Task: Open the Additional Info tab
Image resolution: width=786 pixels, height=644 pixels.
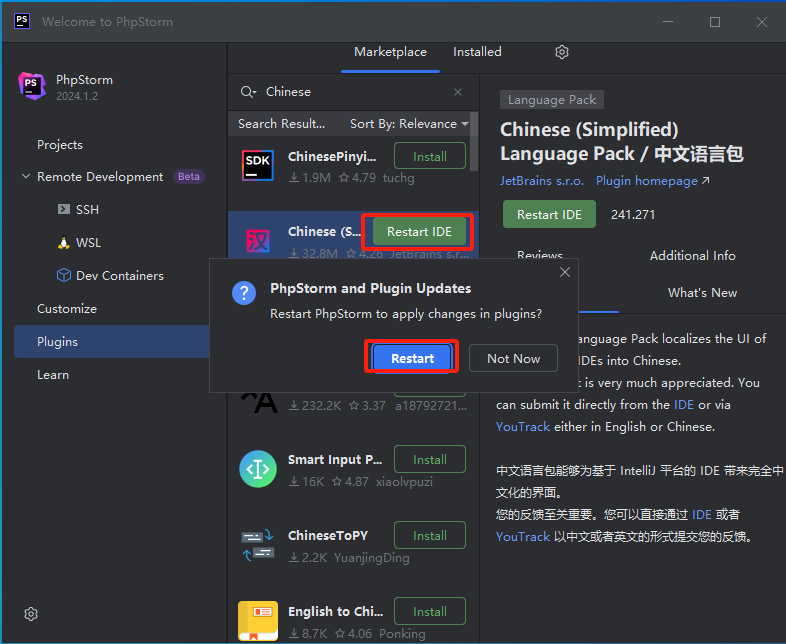Action: 693,256
